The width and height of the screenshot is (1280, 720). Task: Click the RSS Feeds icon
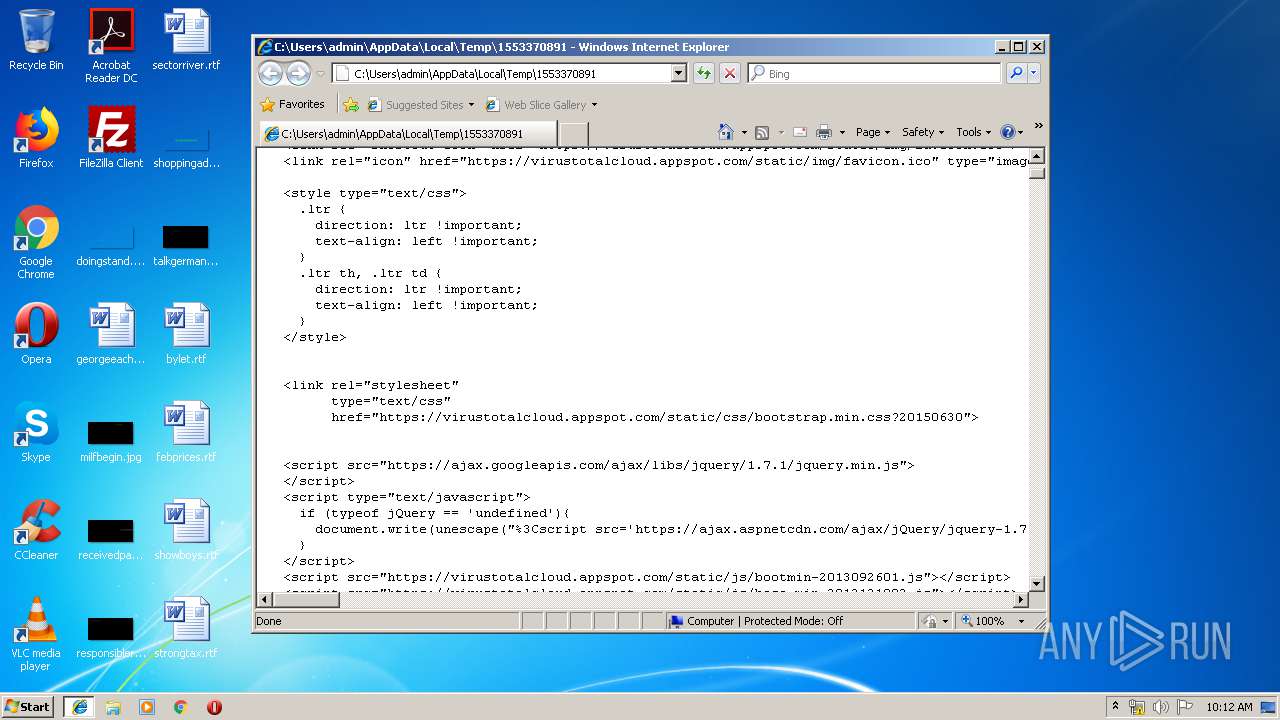point(762,132)
